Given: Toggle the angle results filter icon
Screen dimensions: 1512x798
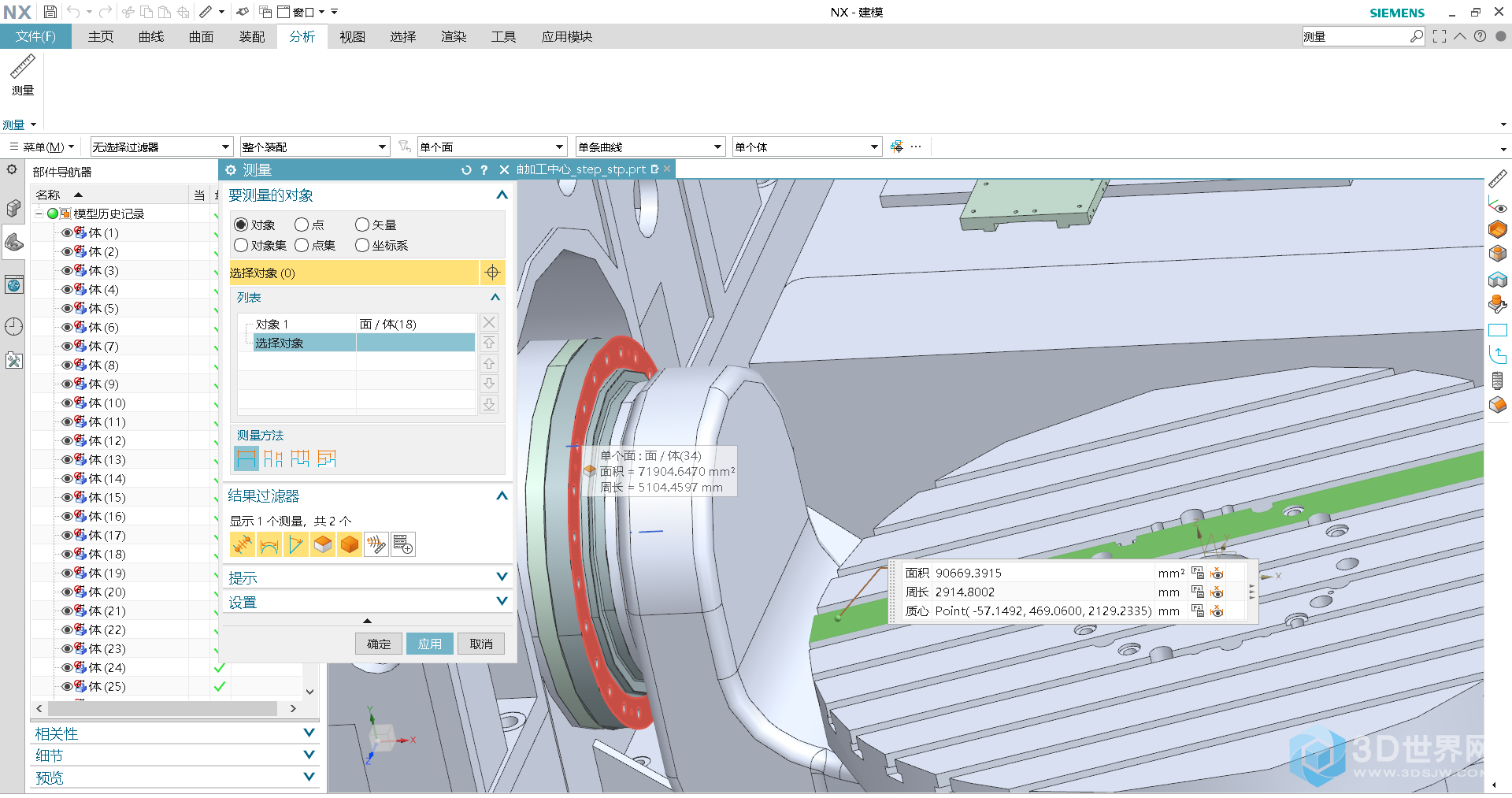Looking at the screenshot, I should pos(296,544).
